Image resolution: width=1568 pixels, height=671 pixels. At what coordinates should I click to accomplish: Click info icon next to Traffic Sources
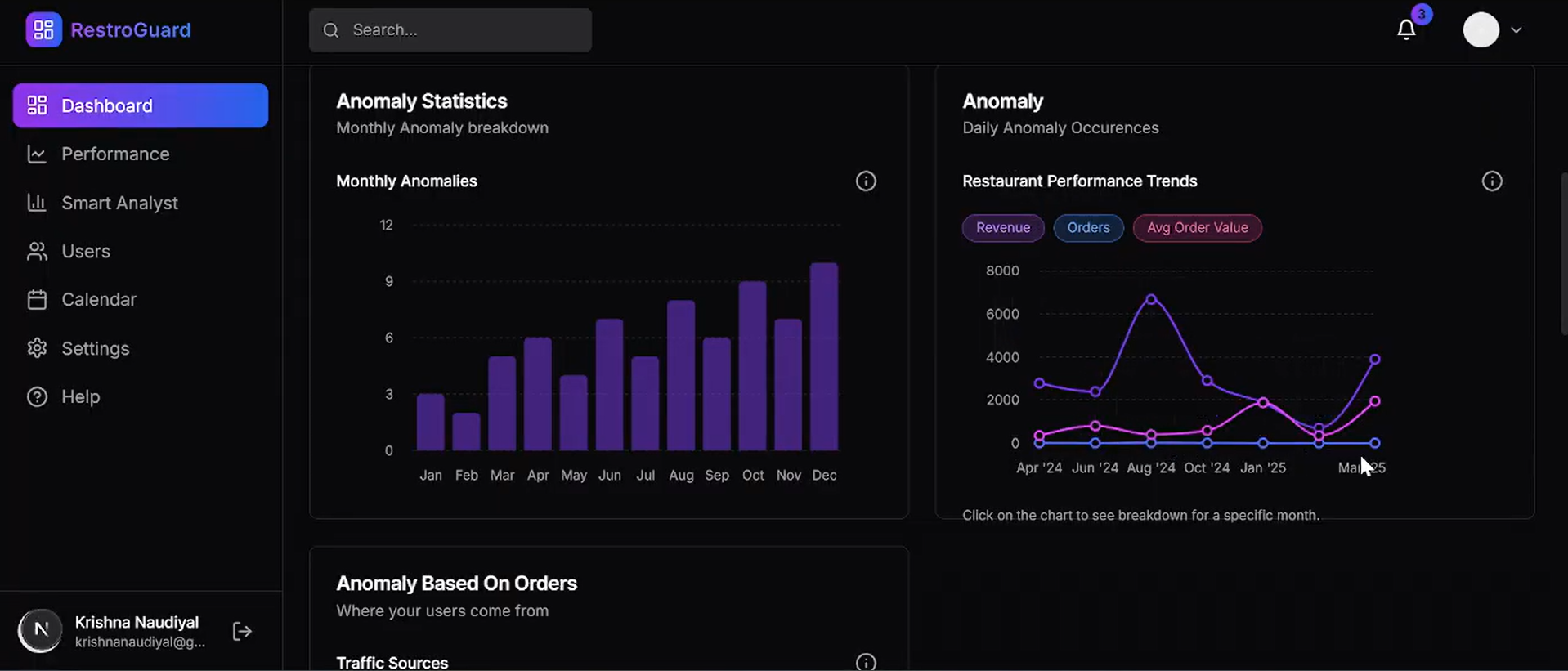tap(866, 662)
